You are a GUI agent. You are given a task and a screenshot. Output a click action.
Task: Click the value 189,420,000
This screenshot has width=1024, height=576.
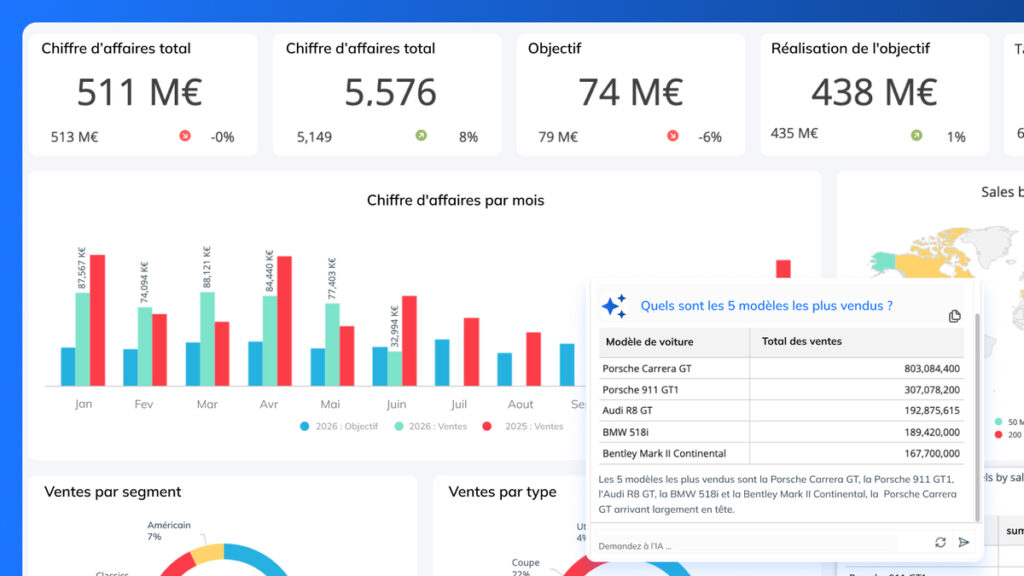click(x=932, y=432)
